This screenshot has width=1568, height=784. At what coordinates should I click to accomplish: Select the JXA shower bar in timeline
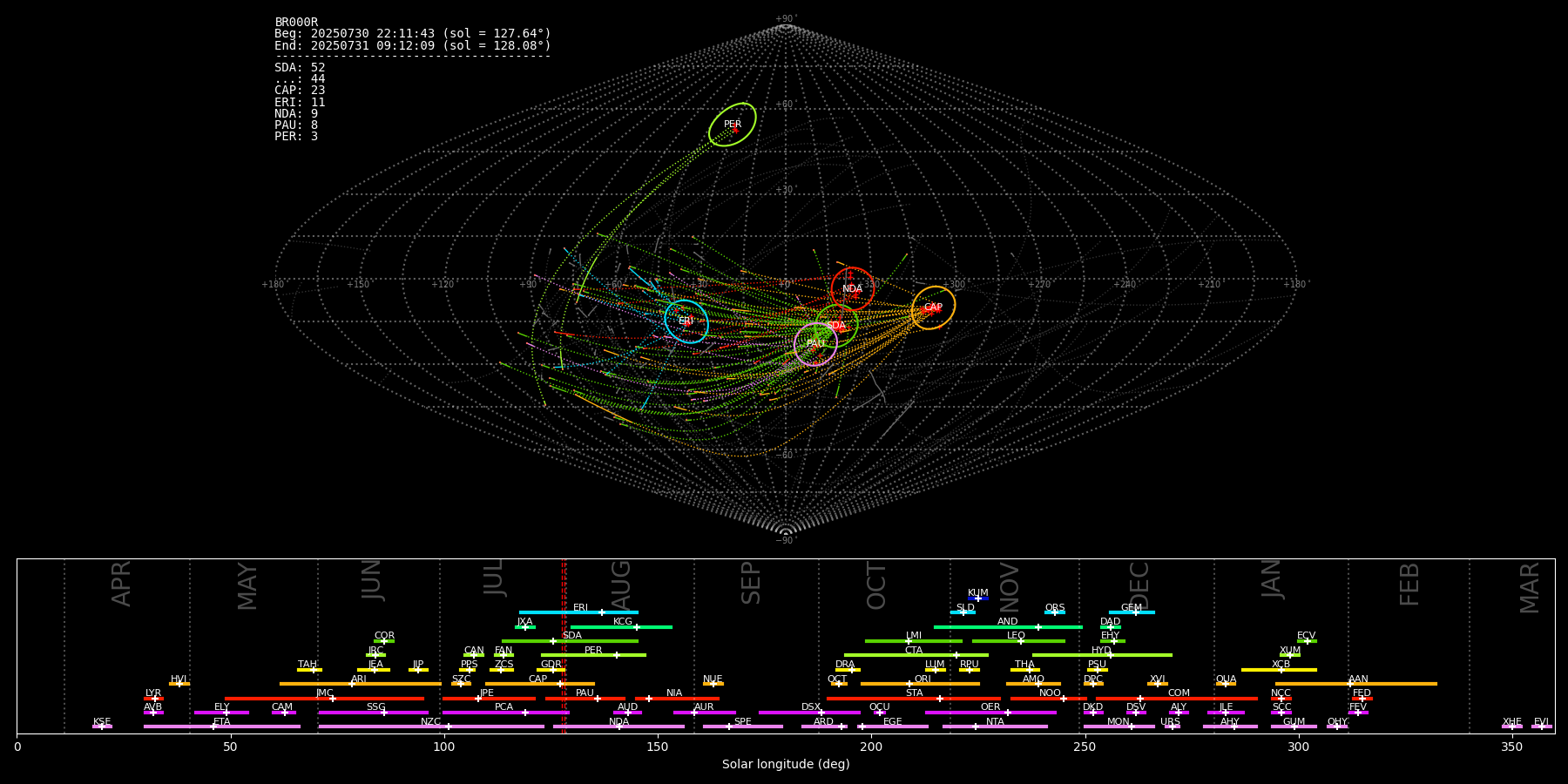pos(525,626)
